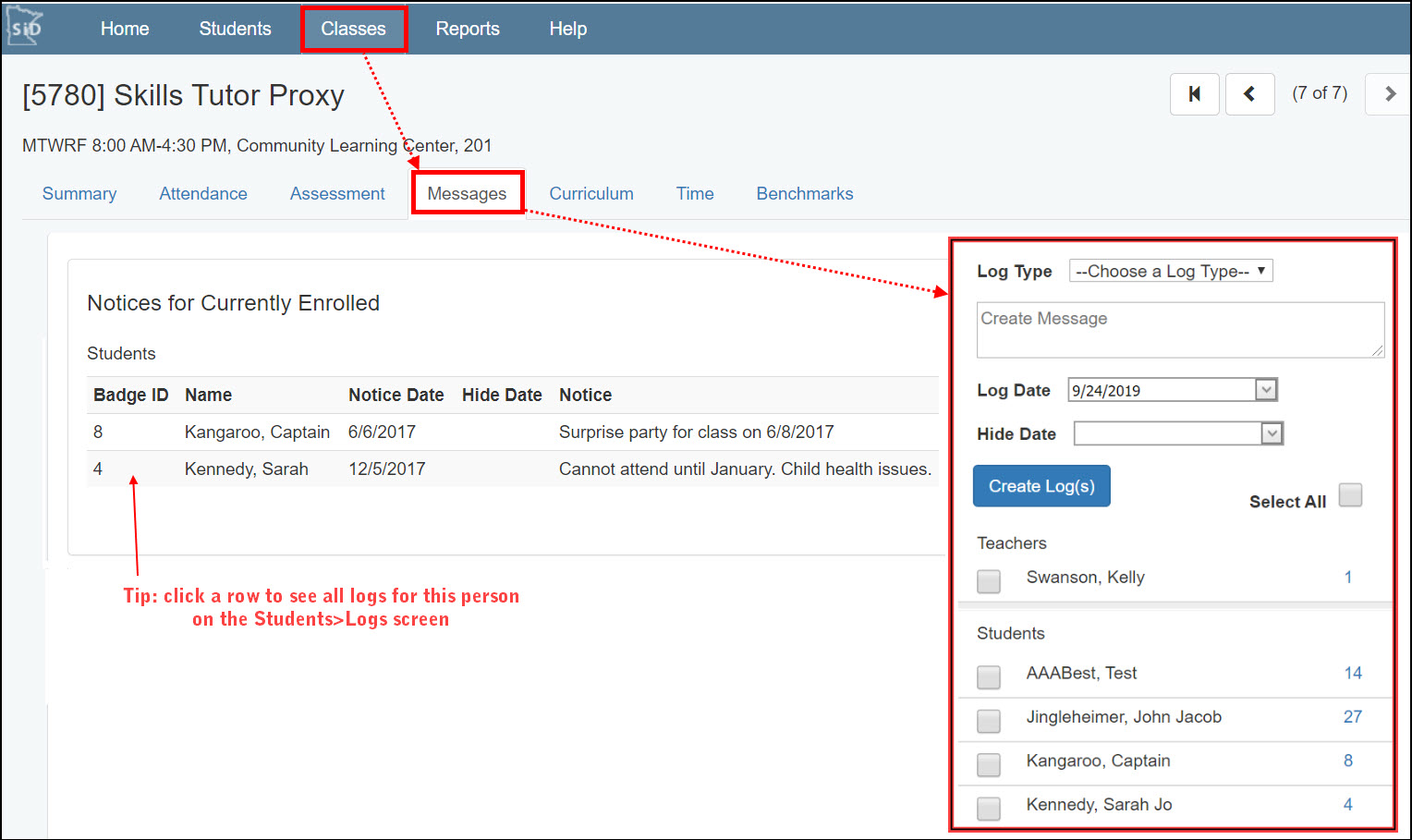
Task: Go to previous class record arrow
Action: point(1249,93)
